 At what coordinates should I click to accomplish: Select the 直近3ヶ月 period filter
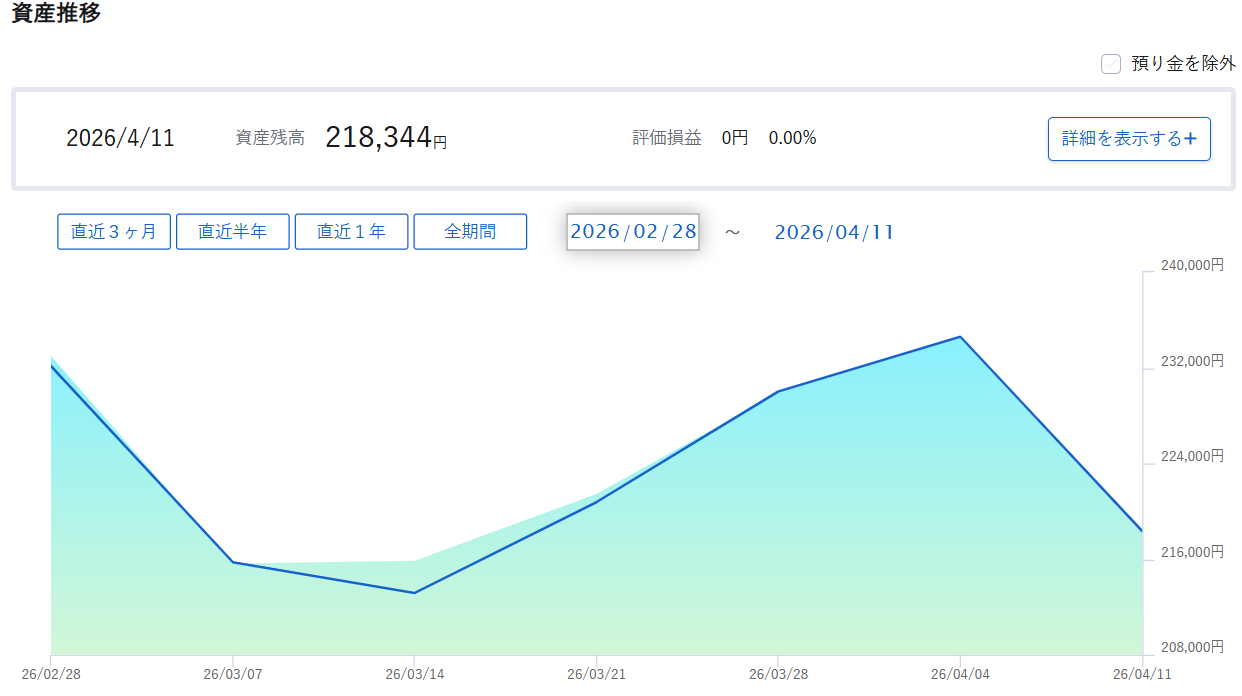click(114, 232)
